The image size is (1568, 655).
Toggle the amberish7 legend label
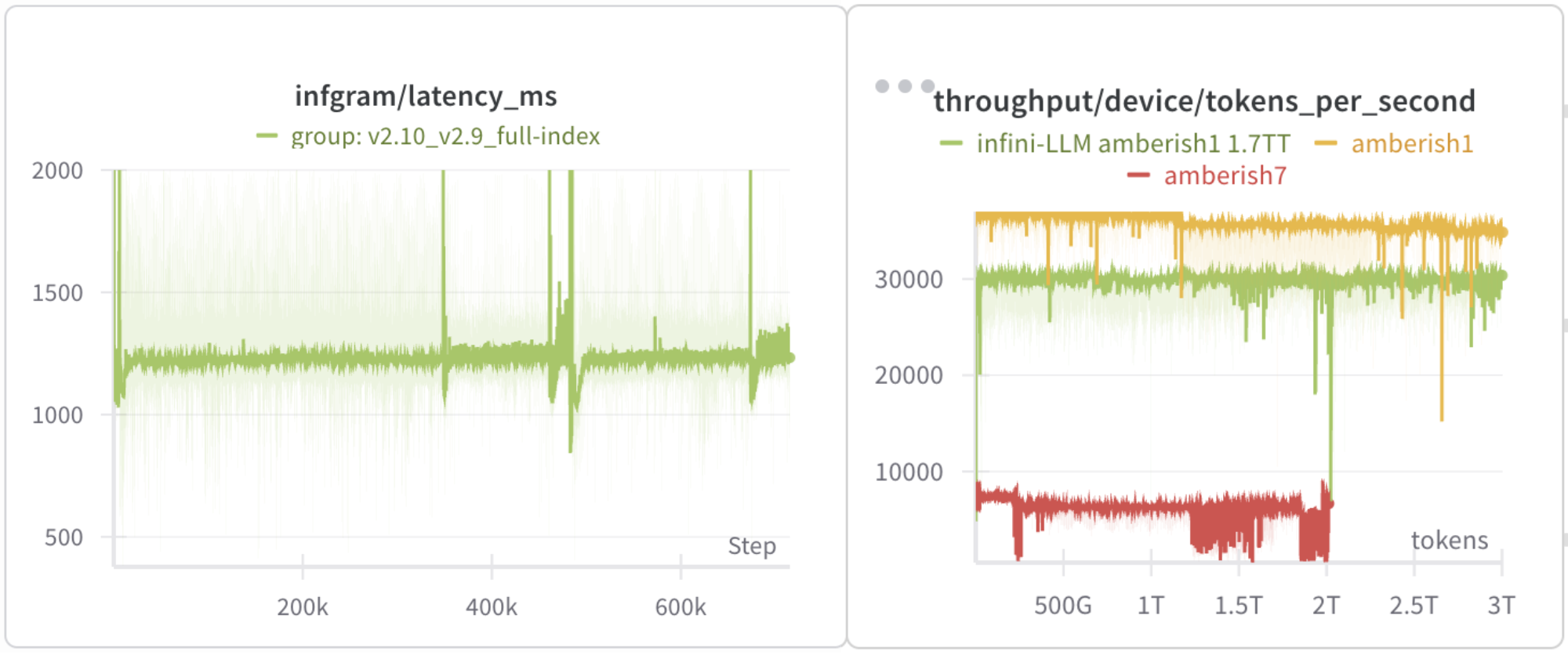1225,176
